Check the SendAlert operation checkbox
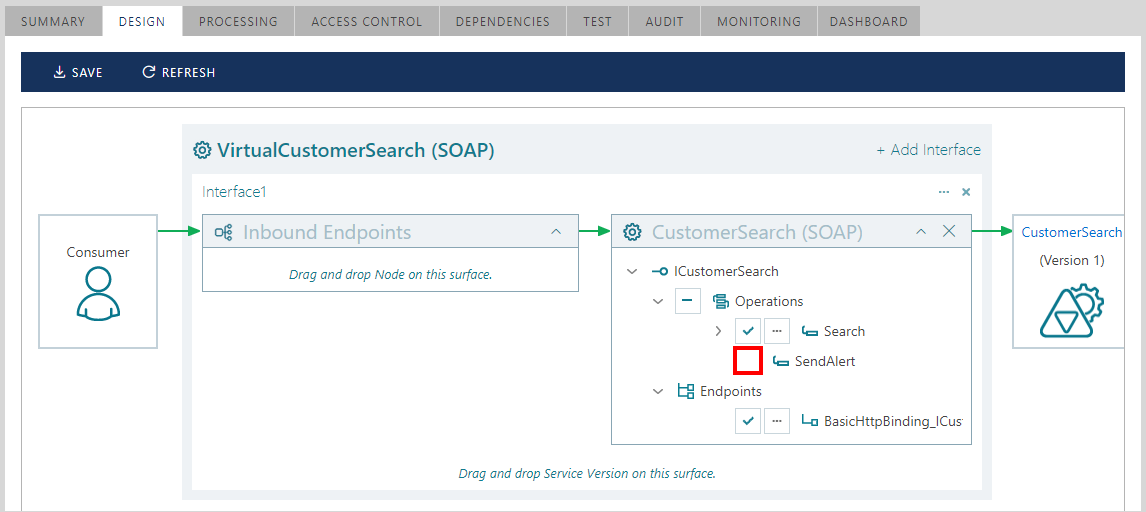This screenshot has width=1146, height=512. click(748, 361)
